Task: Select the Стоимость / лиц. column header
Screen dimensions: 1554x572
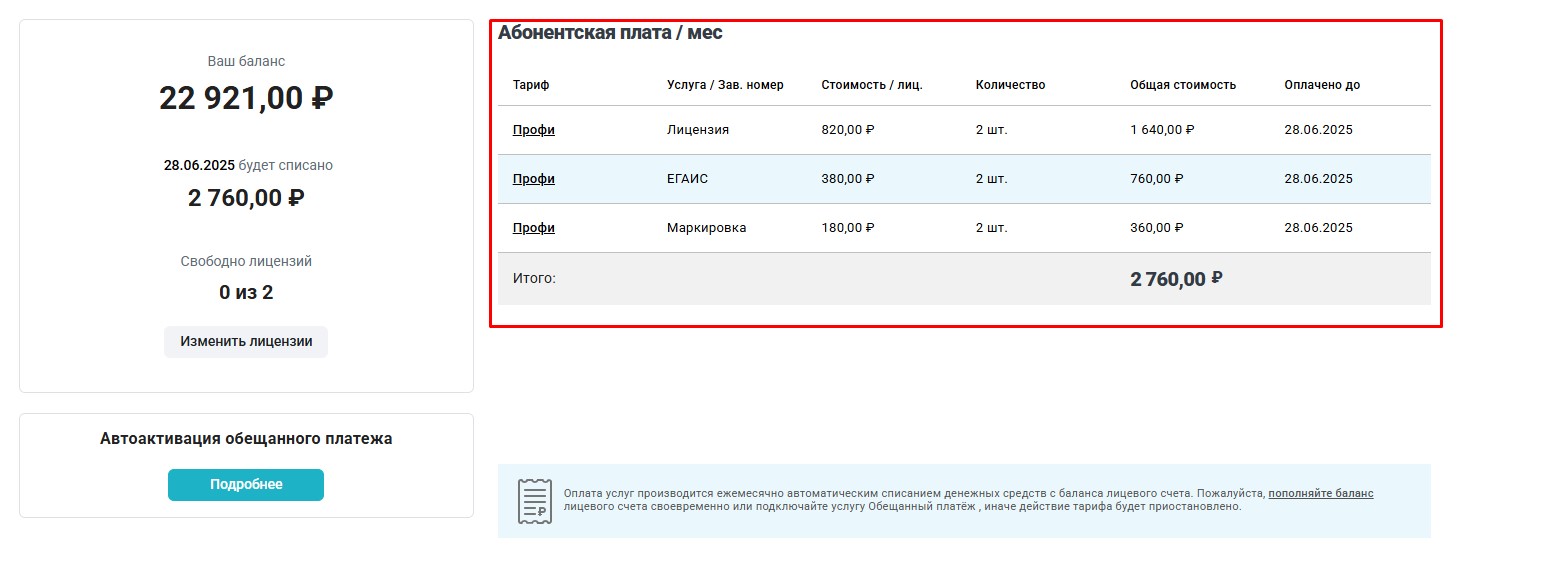Action: tap(872, 85)
